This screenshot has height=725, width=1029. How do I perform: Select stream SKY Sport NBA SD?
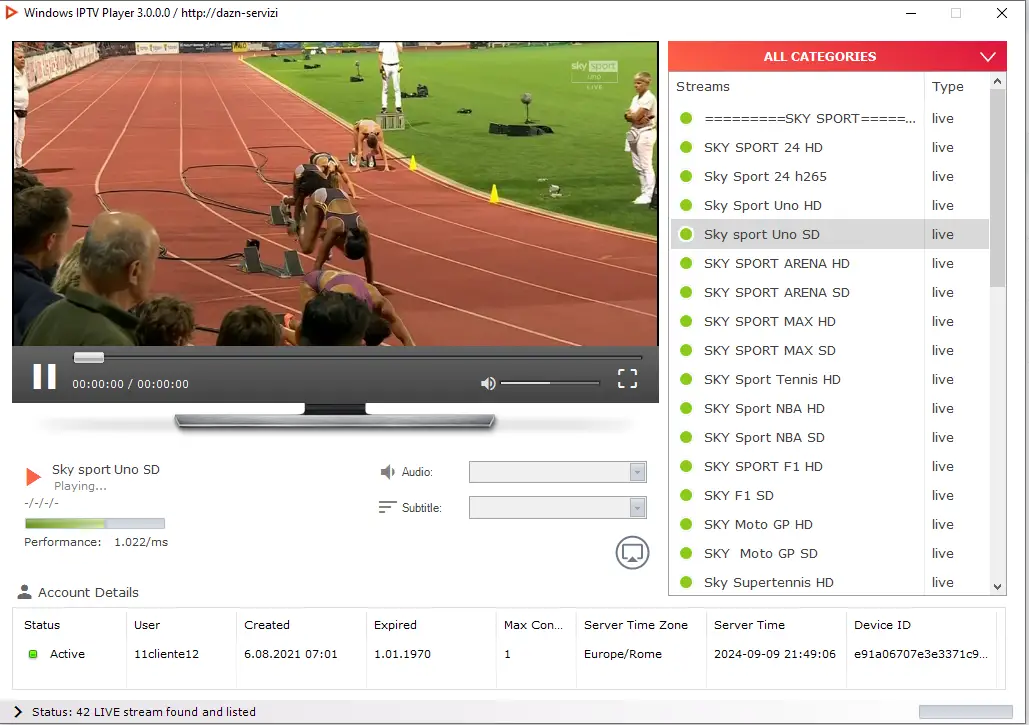pos(830,437)
